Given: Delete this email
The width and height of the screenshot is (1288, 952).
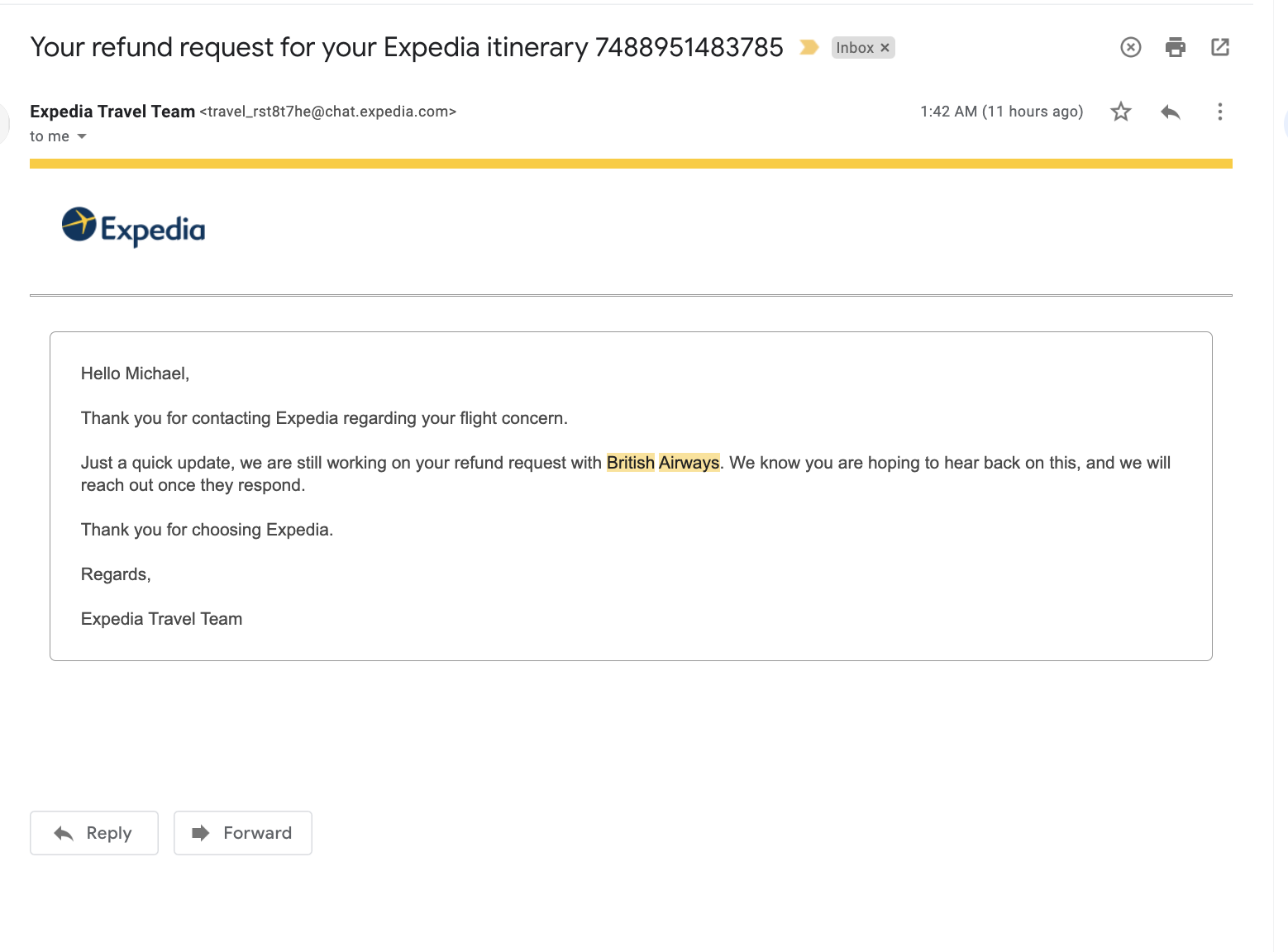Looking at the screenshot, I should point(1130,47).
